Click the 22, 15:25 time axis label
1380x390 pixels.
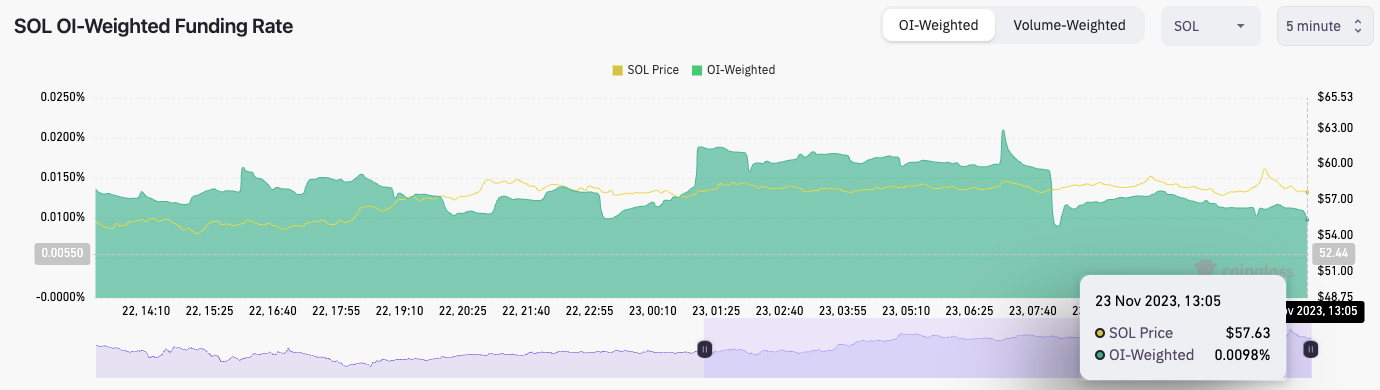pyautogui.click(x=210, y=311)
